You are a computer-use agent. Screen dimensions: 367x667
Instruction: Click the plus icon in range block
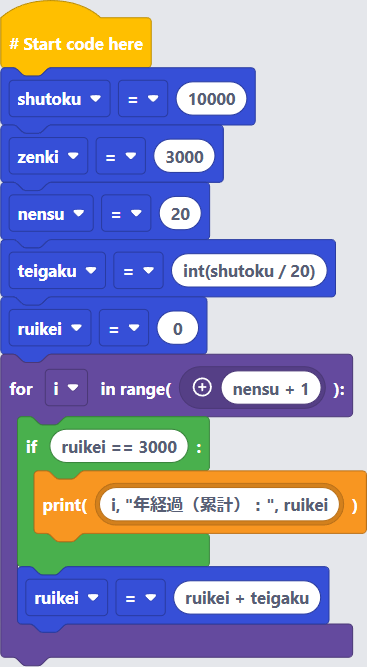[202, 388]
